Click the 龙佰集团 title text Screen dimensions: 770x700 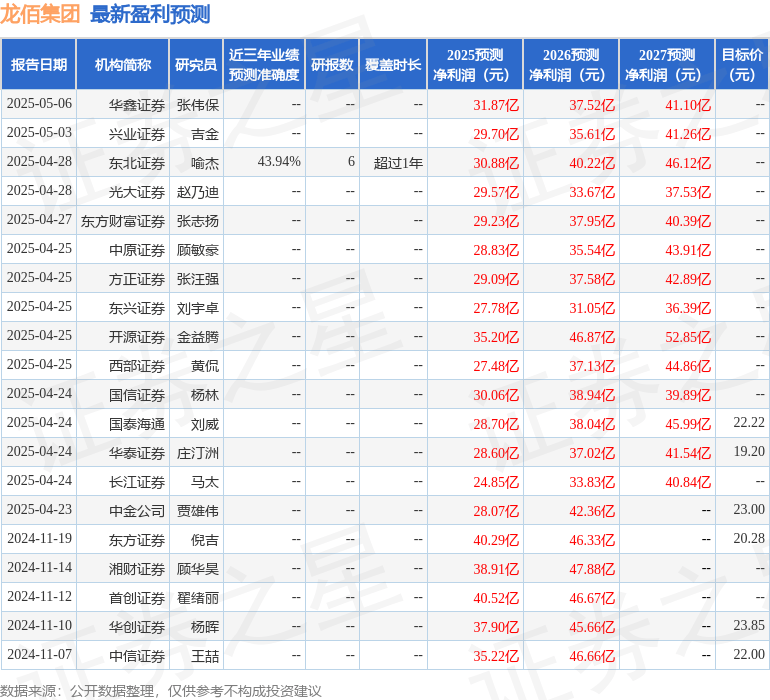pos(40,14)
